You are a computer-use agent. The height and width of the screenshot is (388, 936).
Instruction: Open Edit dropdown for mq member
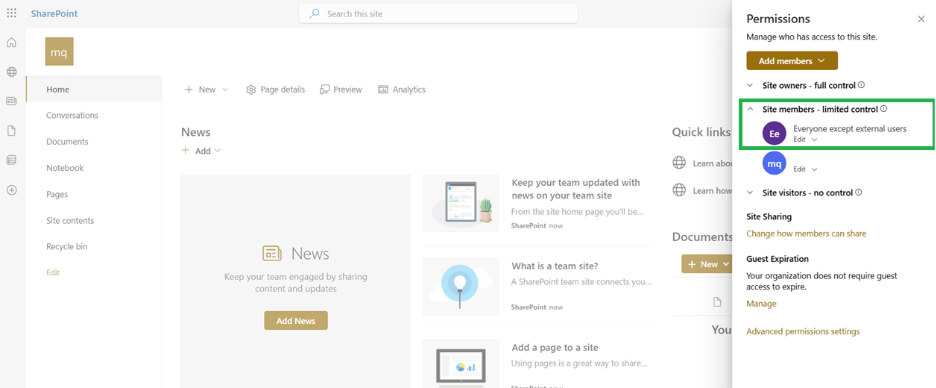(x=805, y=170)
